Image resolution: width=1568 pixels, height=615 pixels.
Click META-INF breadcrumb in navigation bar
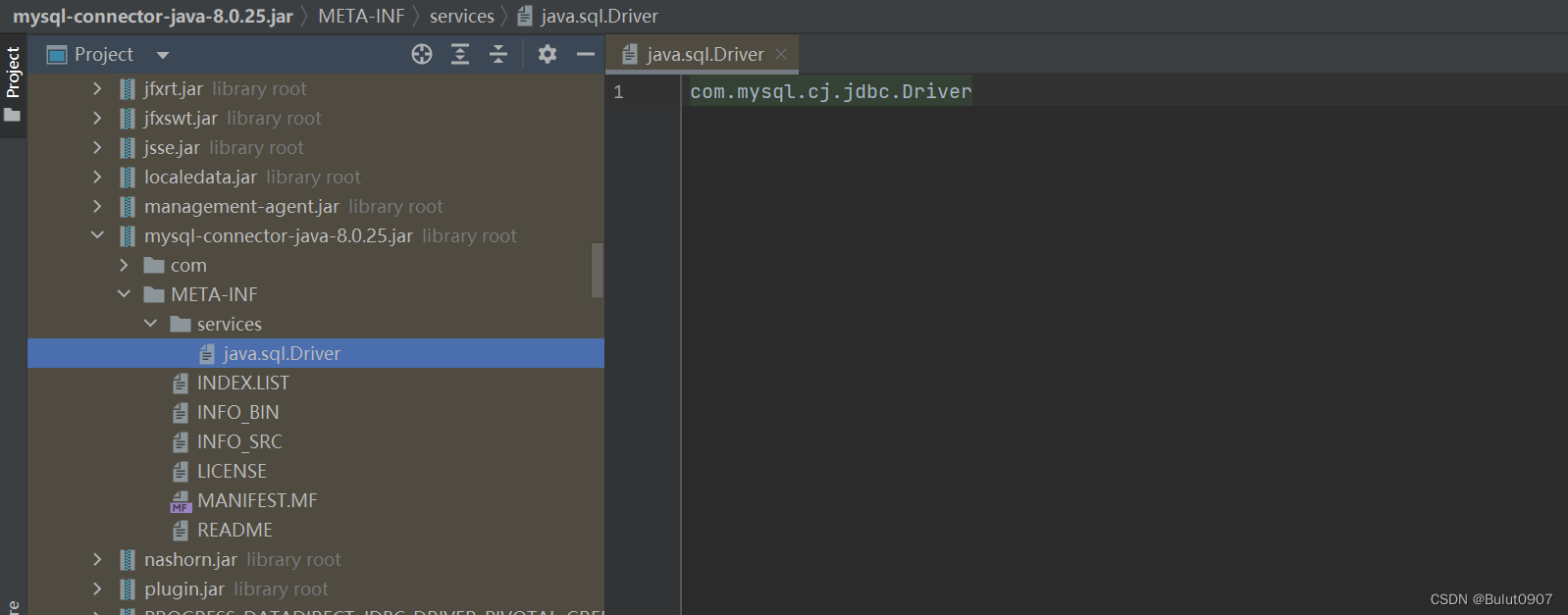[361, 16]
